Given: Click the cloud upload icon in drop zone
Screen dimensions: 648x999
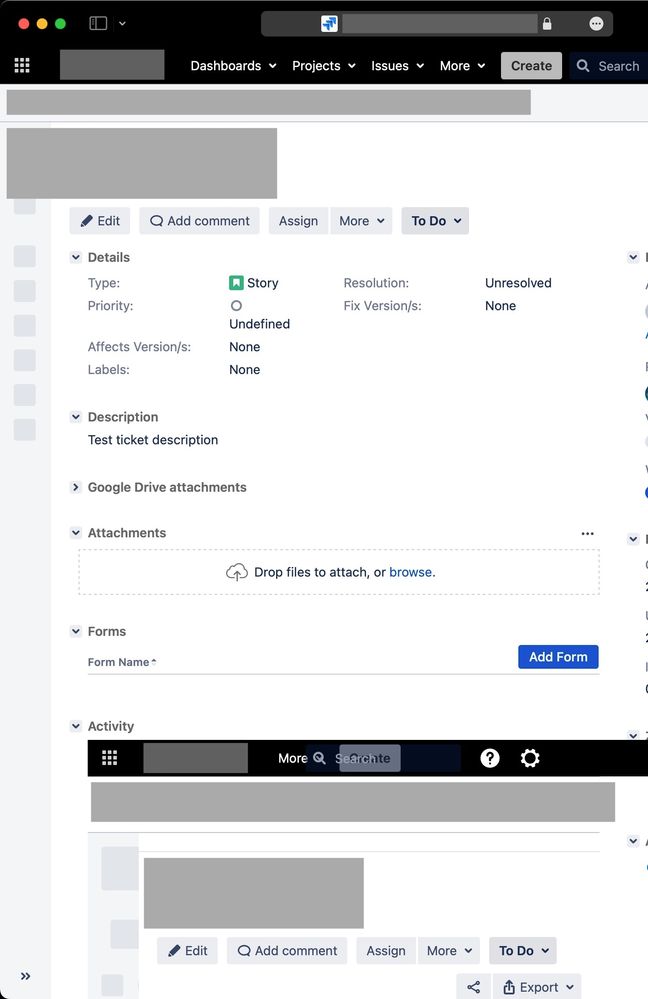Looking at the screenshot, I should coord(236,572).
